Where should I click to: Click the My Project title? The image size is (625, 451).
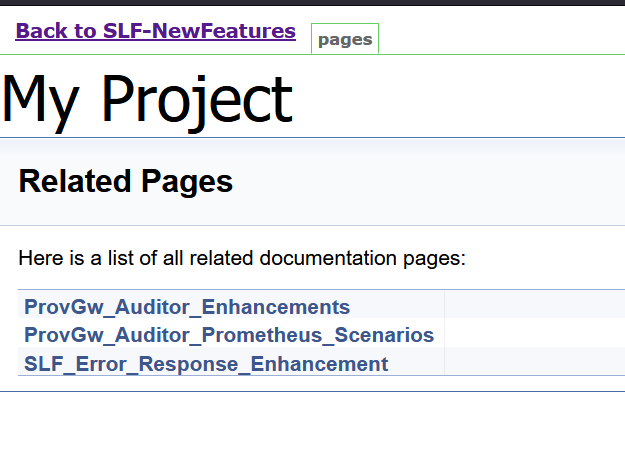click(x=147, y=99)
